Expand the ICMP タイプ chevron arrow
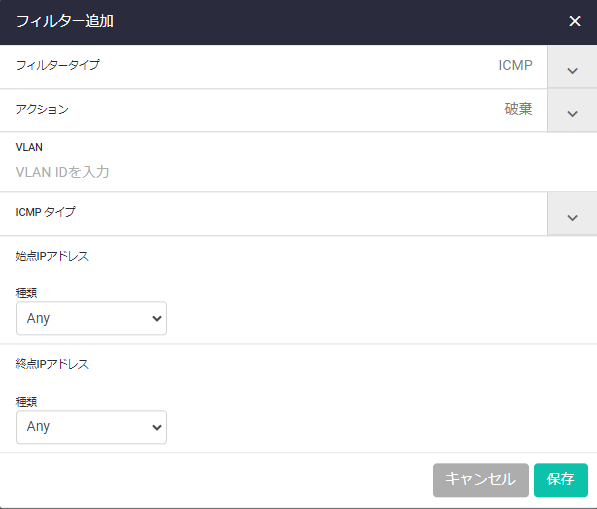Viewport: 597px width, 509px height. (x=572, y=214)
